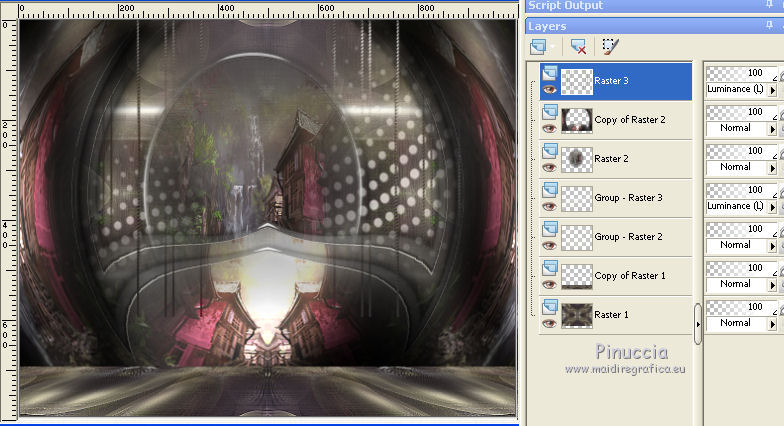Click layer type icon of Copy of Raster 1
The width and height of the screenshot is (784, 426).
point(550,268)
